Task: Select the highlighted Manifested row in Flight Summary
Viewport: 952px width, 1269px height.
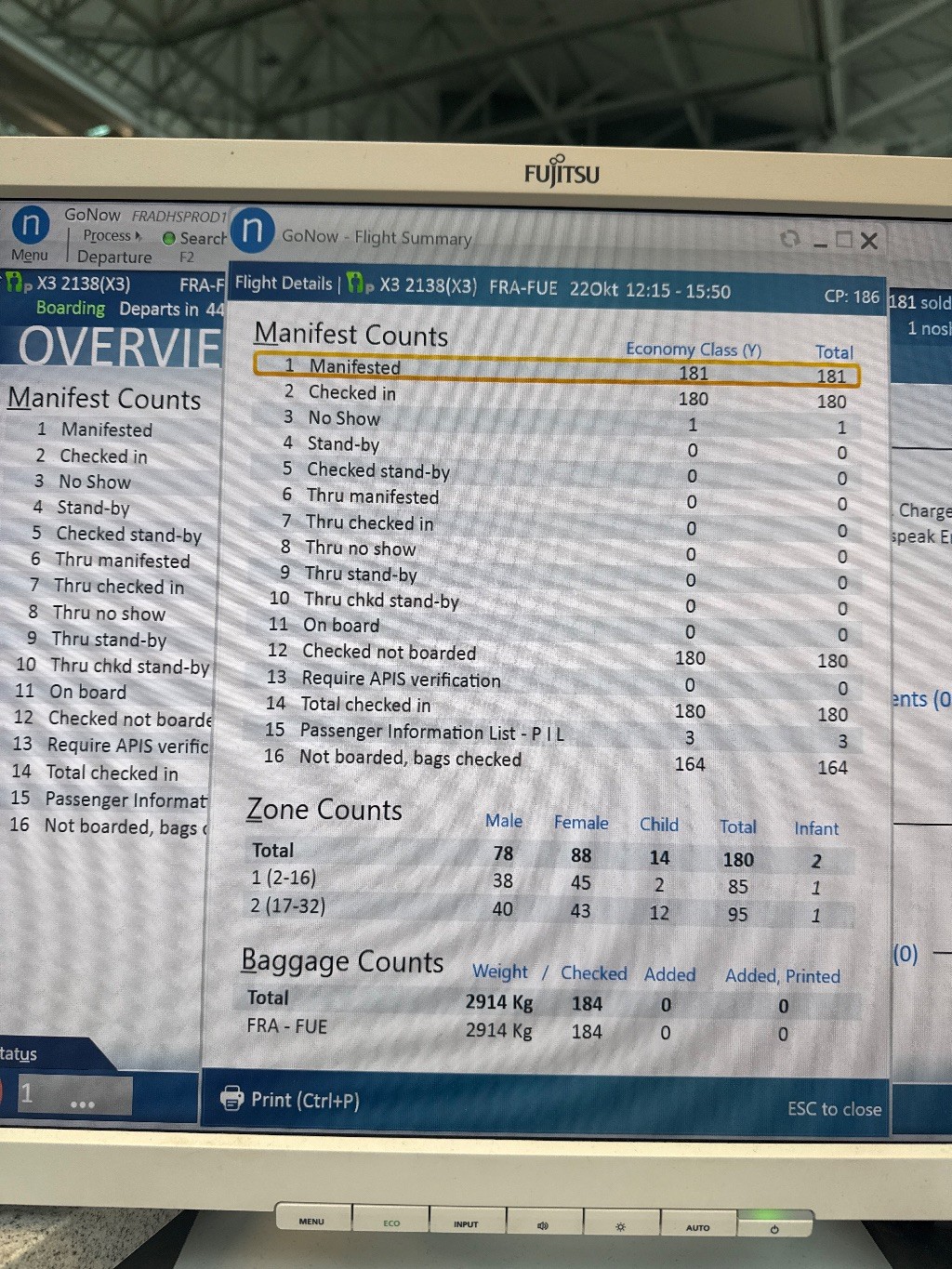Action: pyautogui.click(x=556, y=370)
